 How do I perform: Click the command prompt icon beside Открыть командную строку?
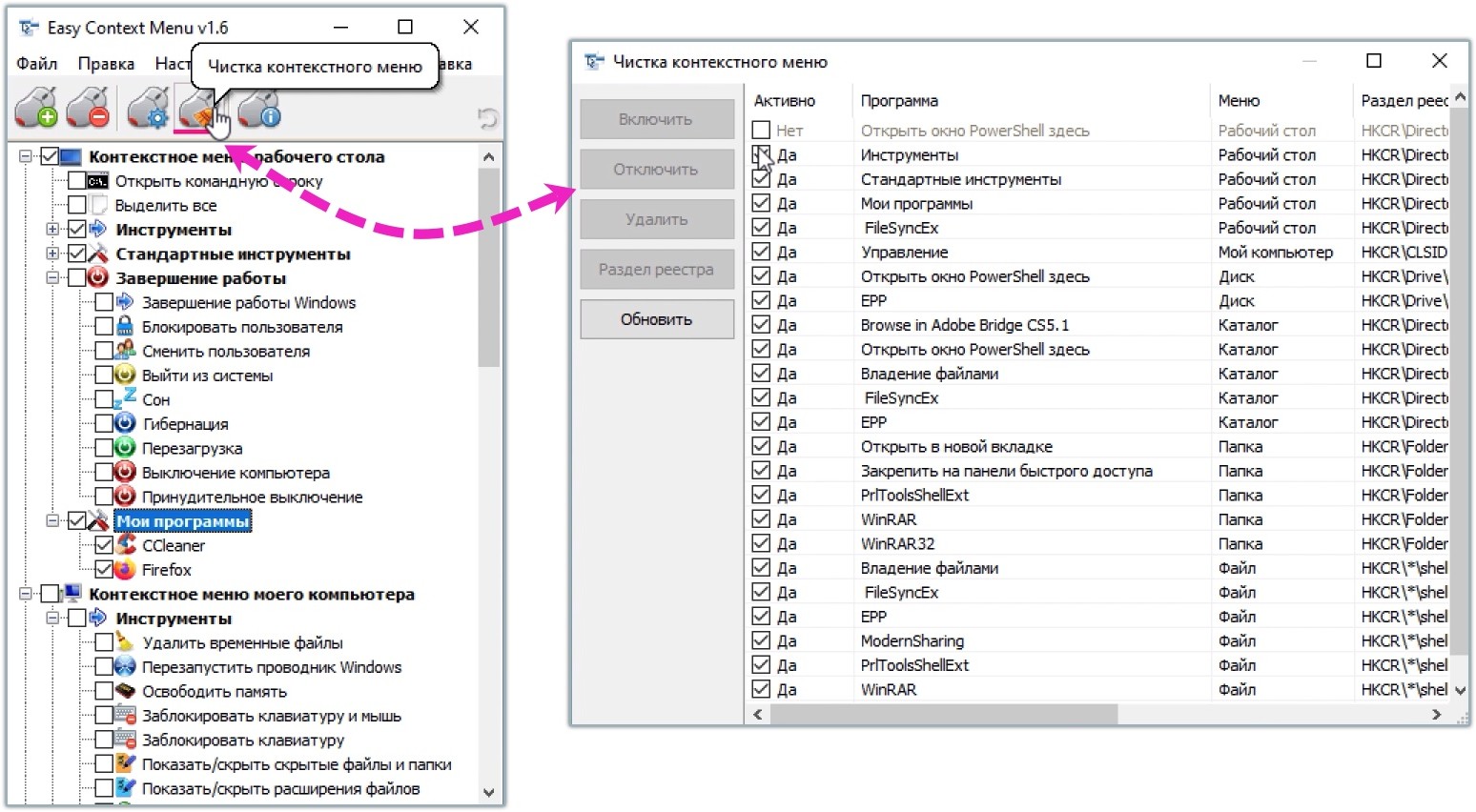[x=97, y=181]
